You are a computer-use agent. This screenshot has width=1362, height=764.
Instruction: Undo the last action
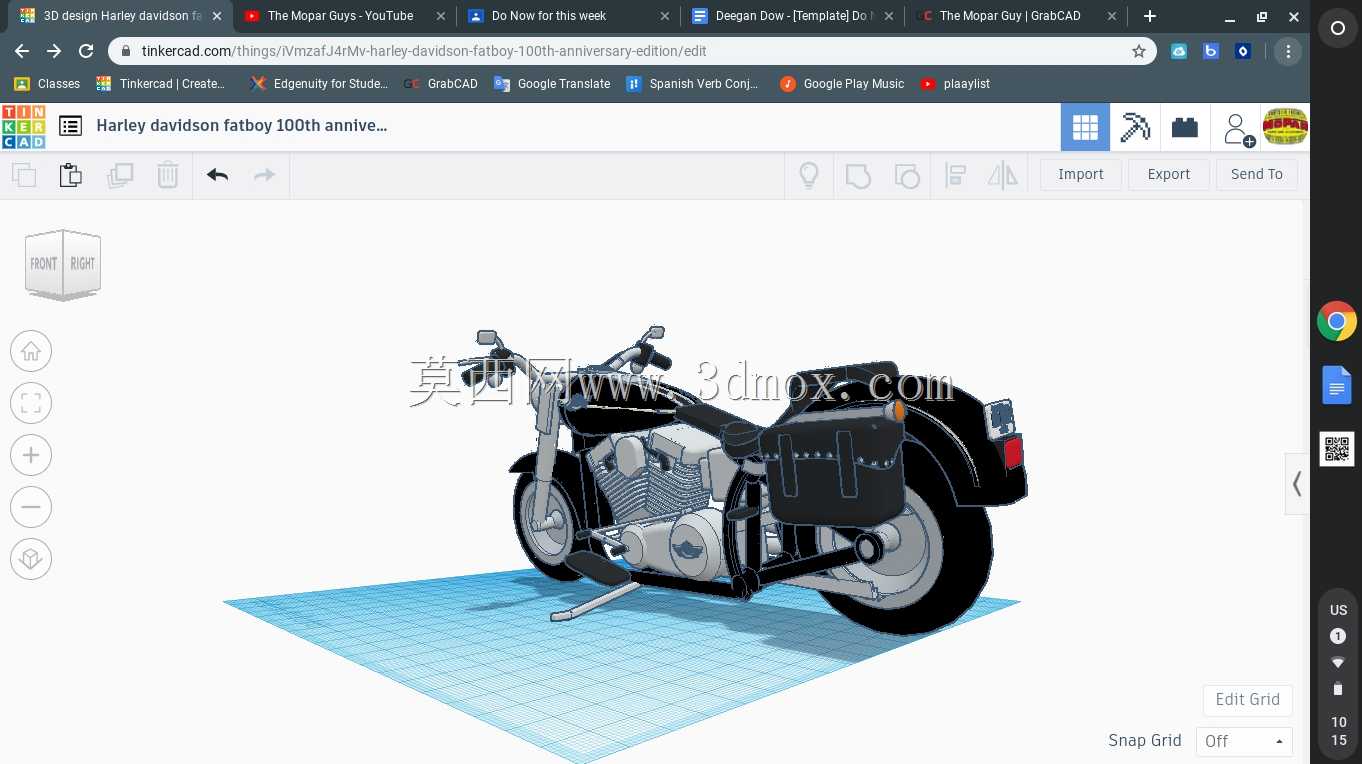point(218,175)
